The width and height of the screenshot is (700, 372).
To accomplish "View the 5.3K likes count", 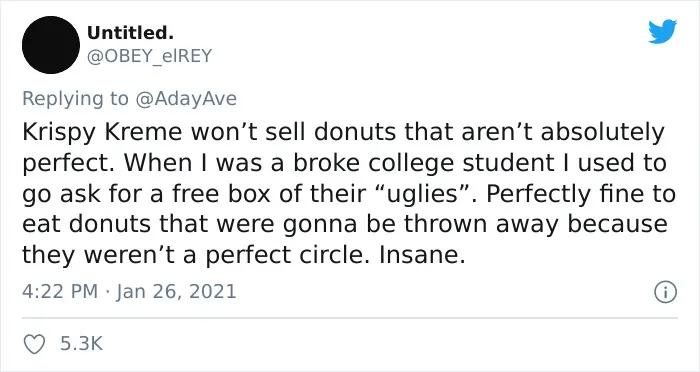I will 81,344.
